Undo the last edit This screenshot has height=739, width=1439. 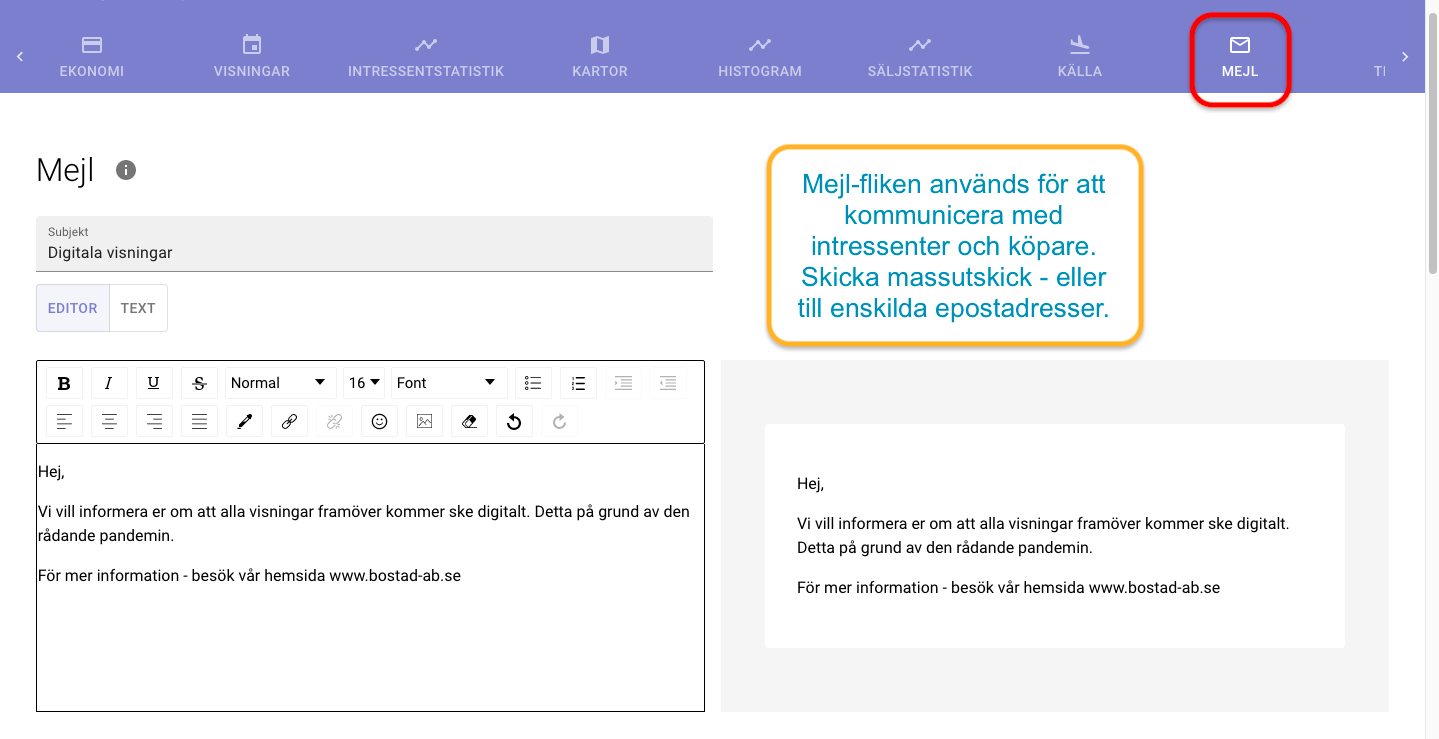(x=513, y=421)
